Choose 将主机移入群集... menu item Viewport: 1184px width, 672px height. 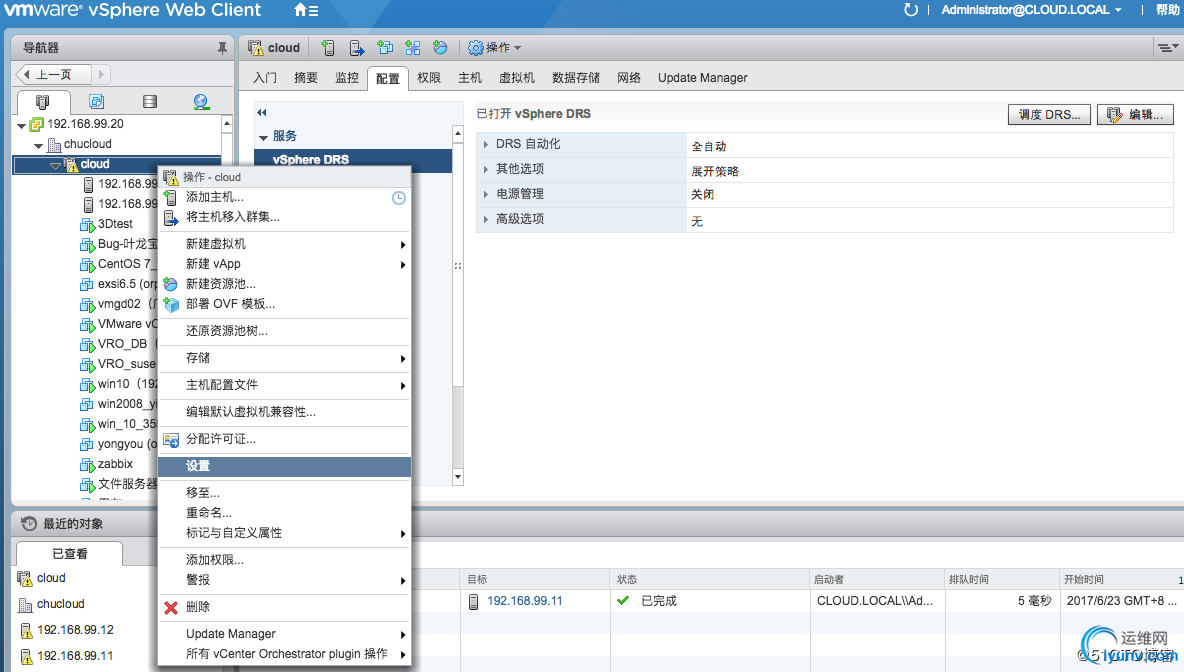coord(285,217)
